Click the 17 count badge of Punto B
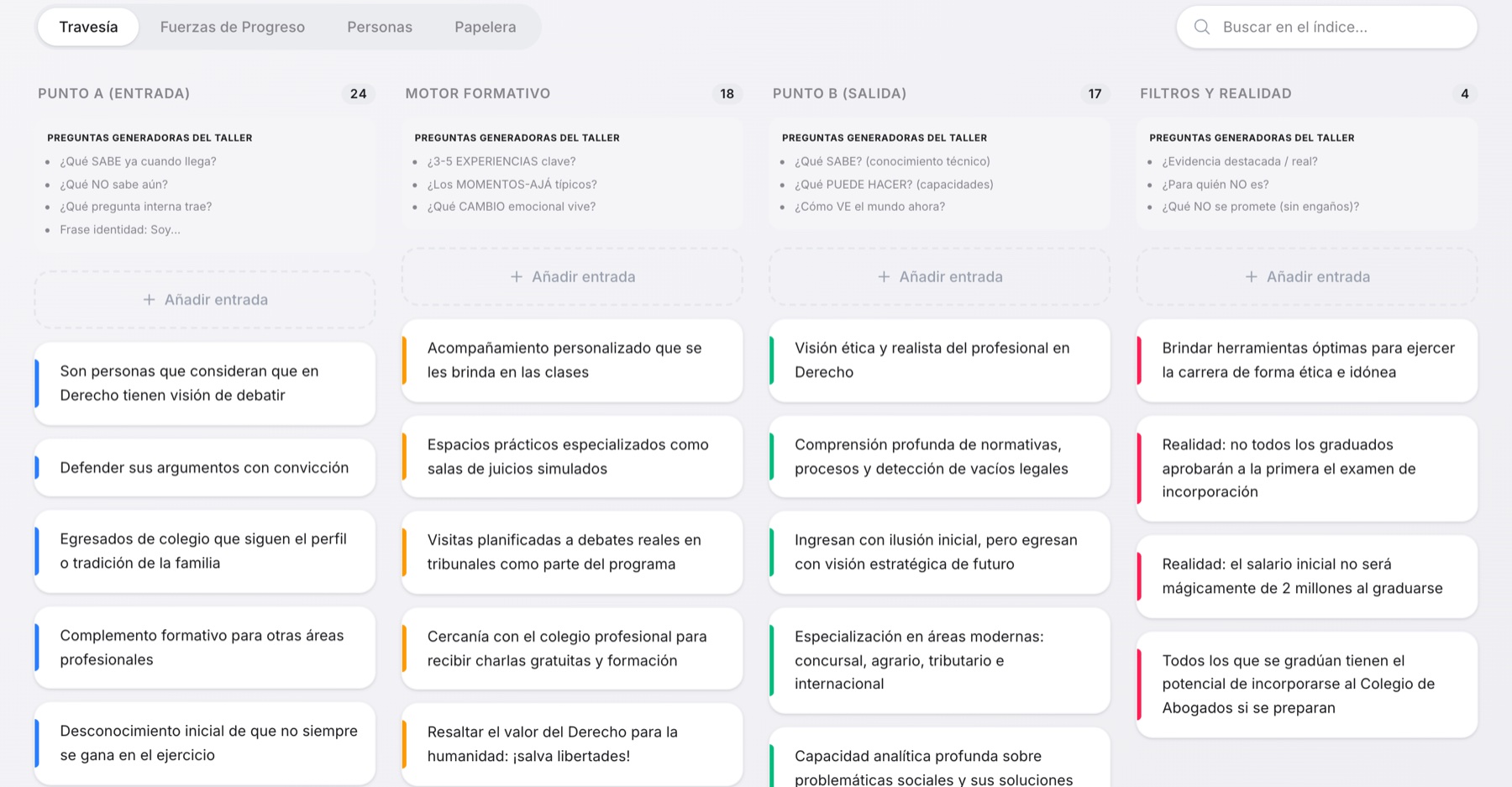 (x=1095, y=93)
